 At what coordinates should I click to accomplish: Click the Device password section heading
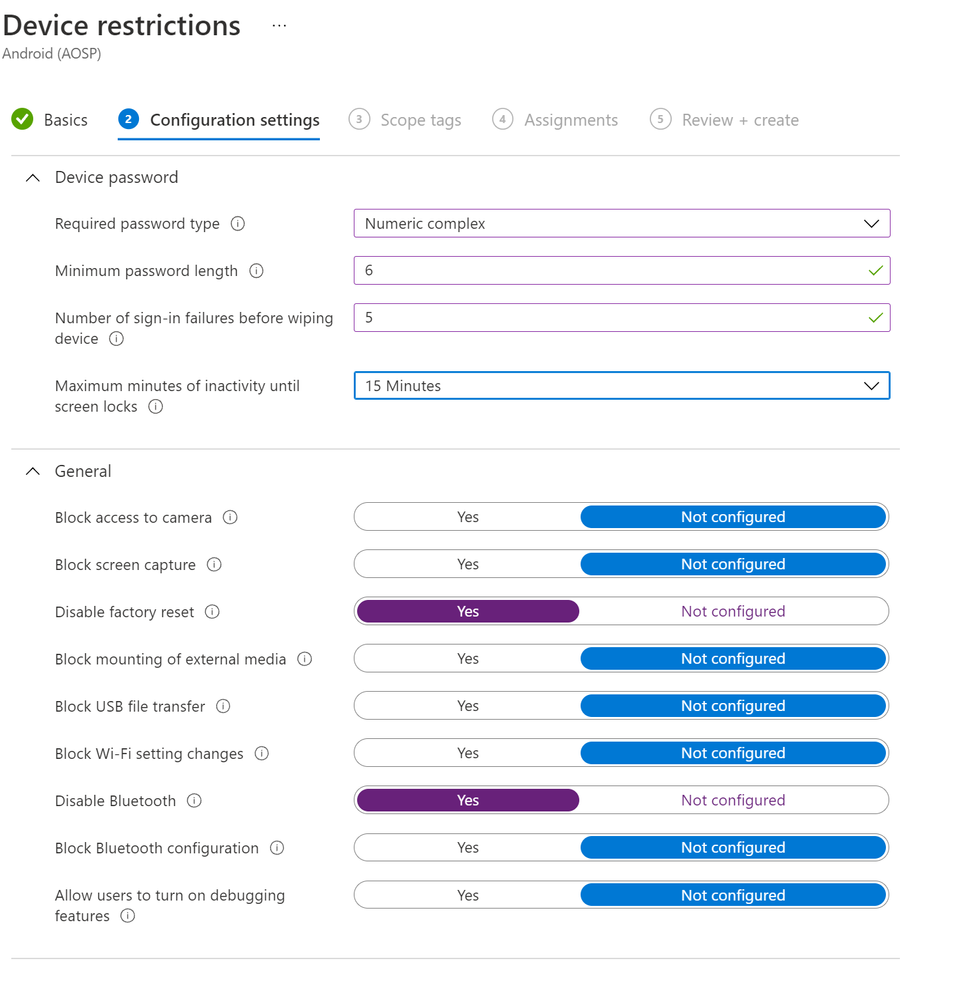click(116, 177)
